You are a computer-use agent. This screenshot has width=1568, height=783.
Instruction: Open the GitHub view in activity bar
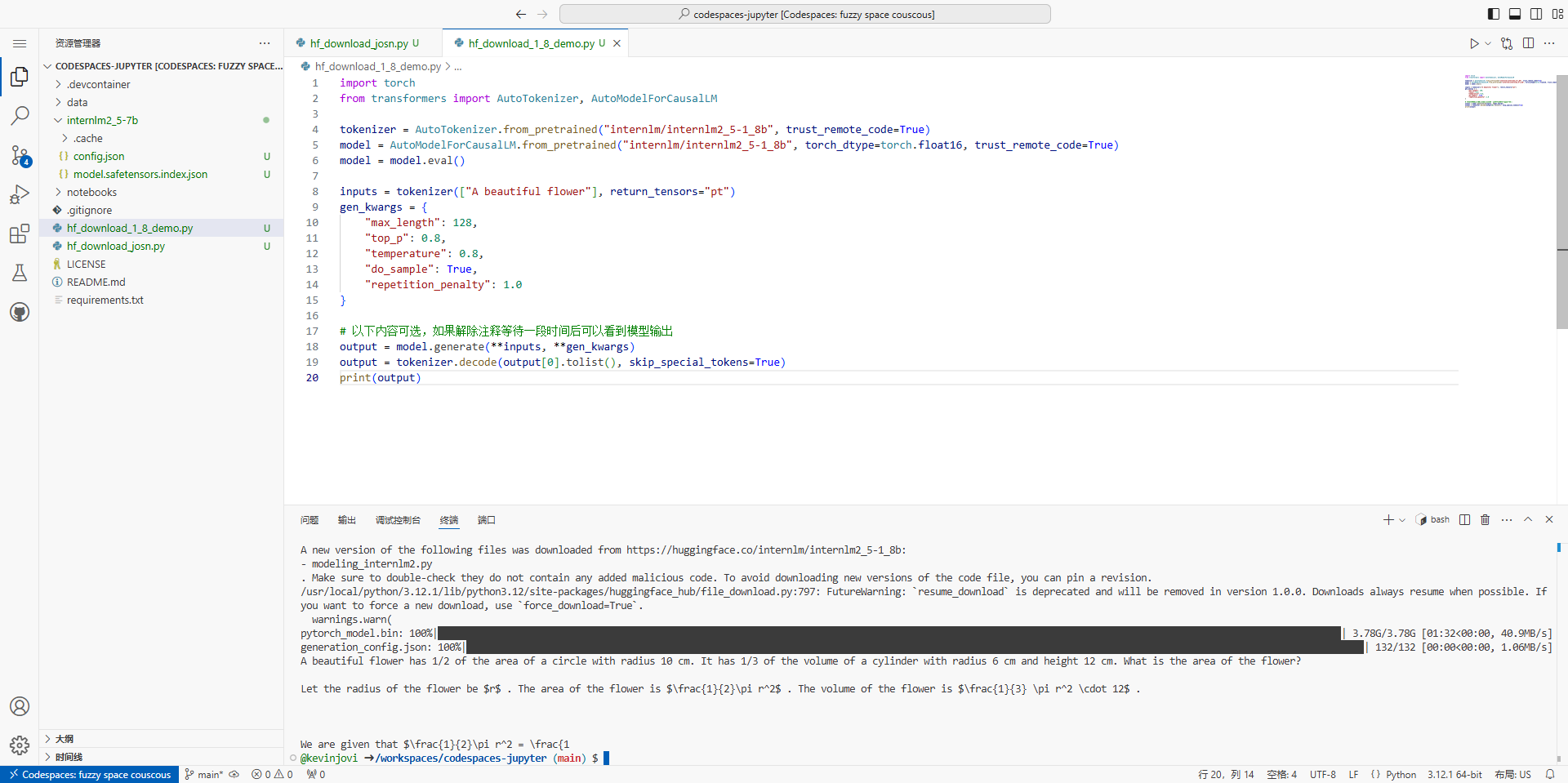[20, 312]
